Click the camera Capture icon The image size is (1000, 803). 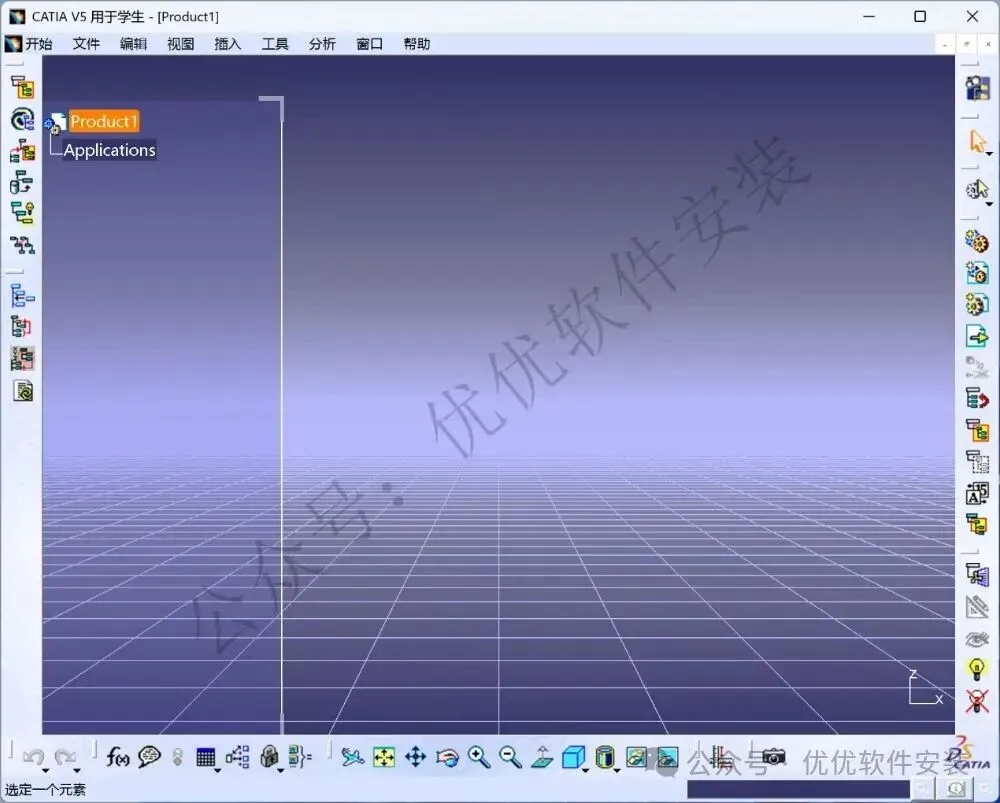click(x=774, y=757)
